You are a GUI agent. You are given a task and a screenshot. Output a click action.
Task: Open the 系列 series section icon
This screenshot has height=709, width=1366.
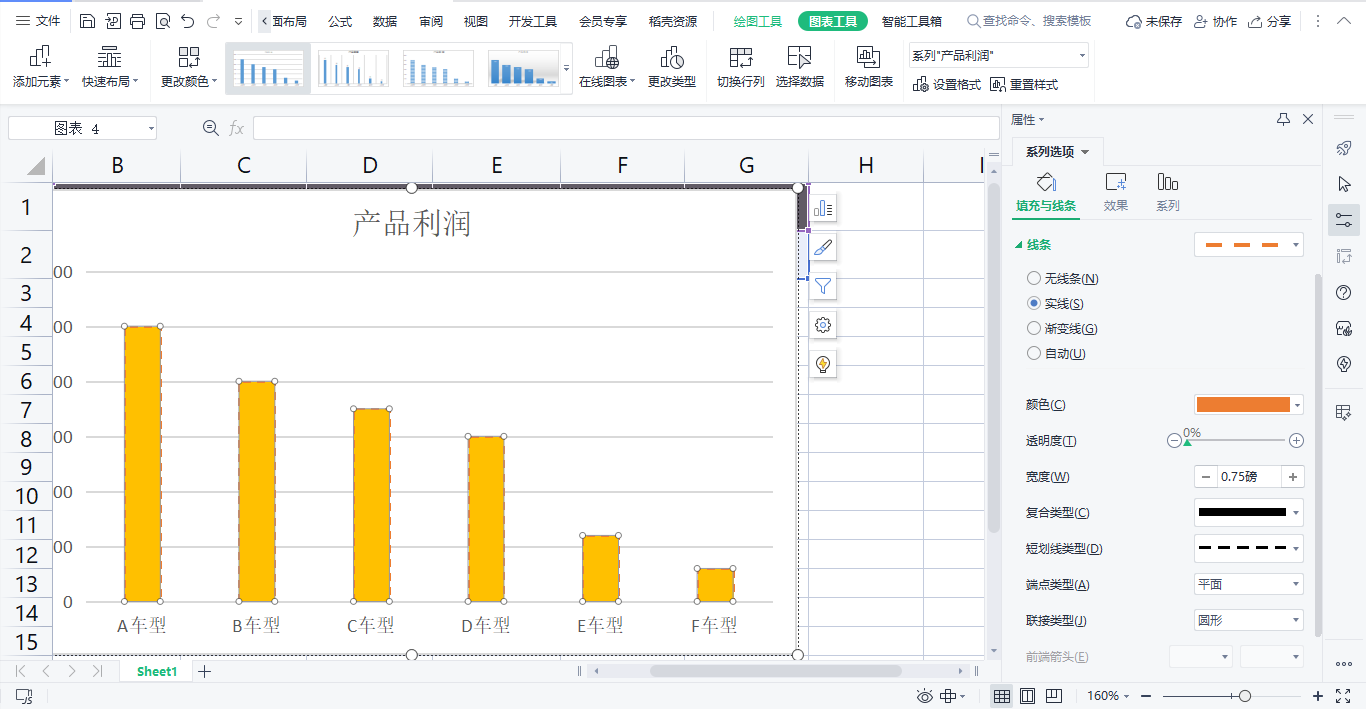point(1167,182)
